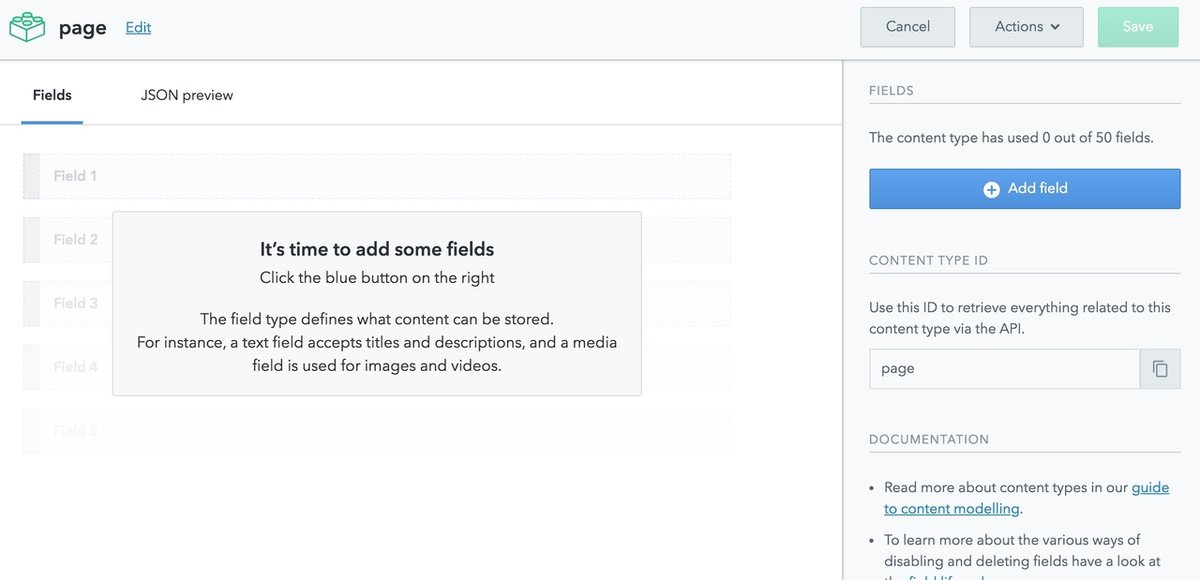This screenshot has width=1200, height=580.
Task: Click the content type ID text box
Action: tap(1004, 369)
